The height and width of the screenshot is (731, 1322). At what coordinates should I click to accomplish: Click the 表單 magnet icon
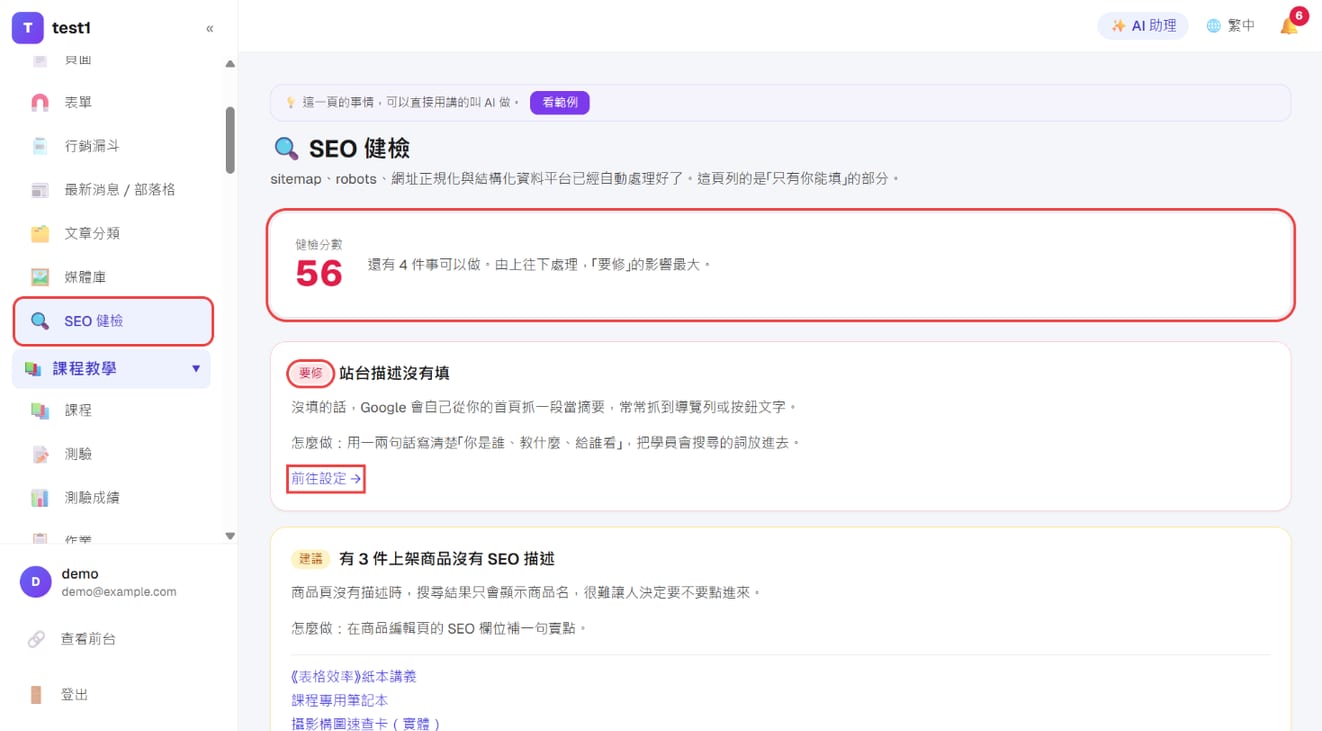(x=40, y=102)
